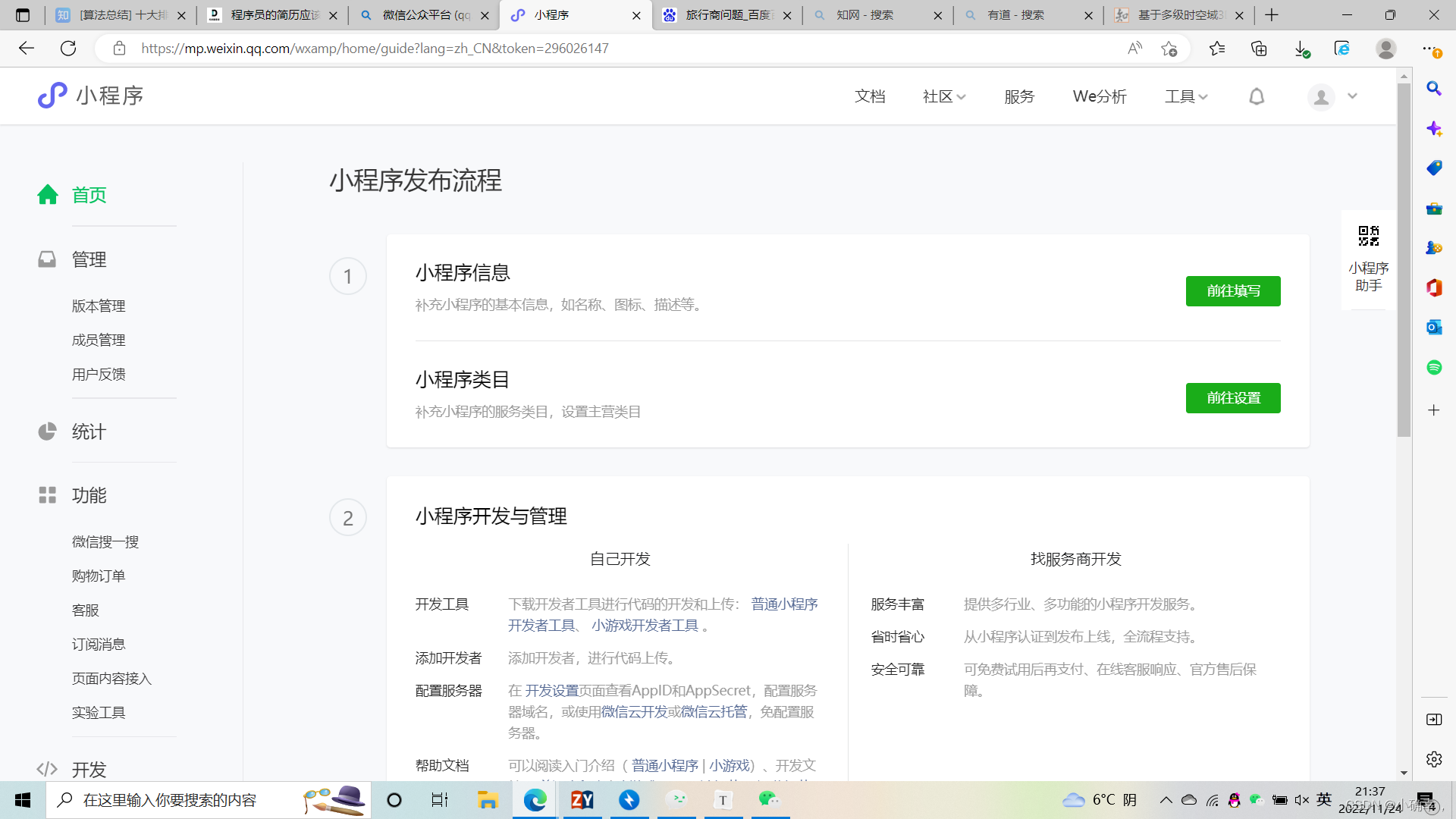Image resolution: width=1456 pixels, height=819 pixels.
Task: Open 购物订单 in the sidebar
Action: click(99, 576)
